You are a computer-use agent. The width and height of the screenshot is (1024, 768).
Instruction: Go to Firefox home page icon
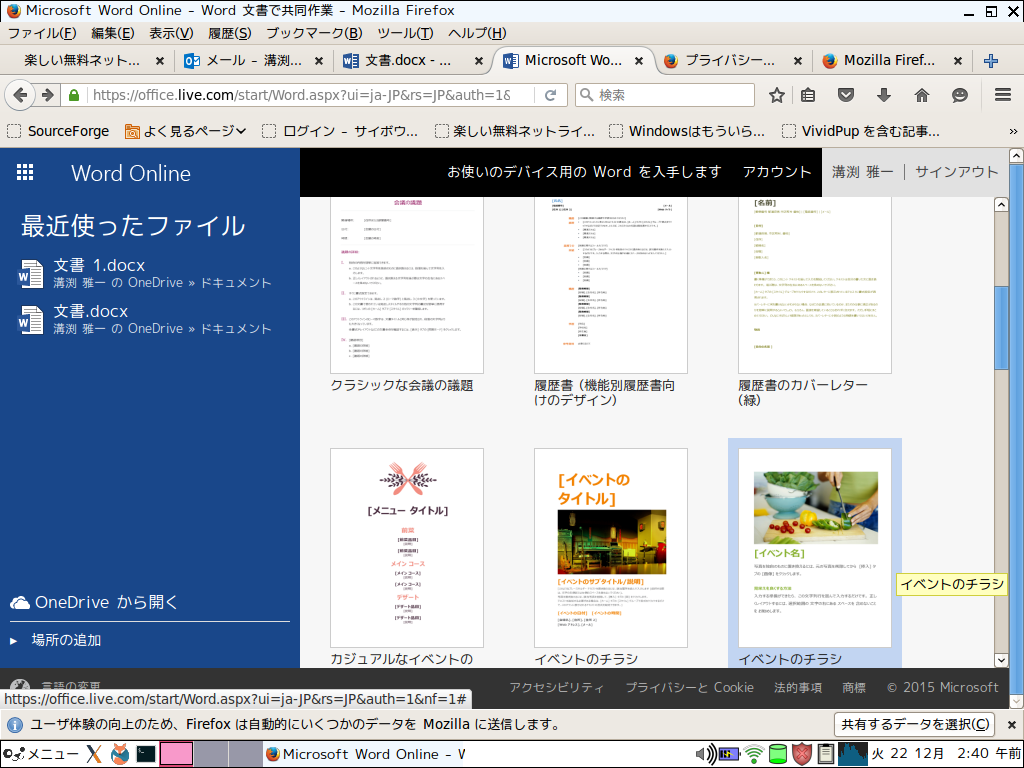coord(921,95)
